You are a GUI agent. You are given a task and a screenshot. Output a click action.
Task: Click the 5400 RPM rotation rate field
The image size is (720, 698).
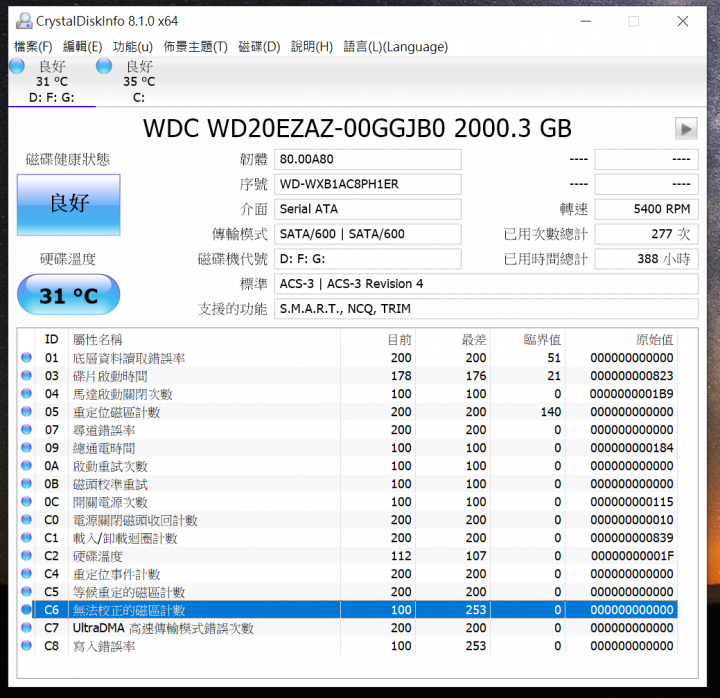click(647, 209)
